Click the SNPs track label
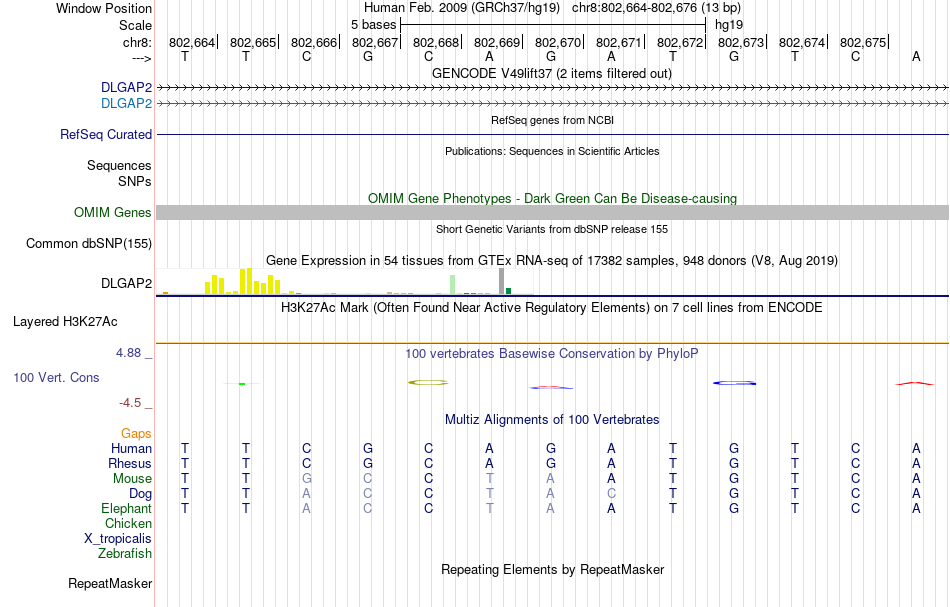950x607 pixels. pos(135,181)
